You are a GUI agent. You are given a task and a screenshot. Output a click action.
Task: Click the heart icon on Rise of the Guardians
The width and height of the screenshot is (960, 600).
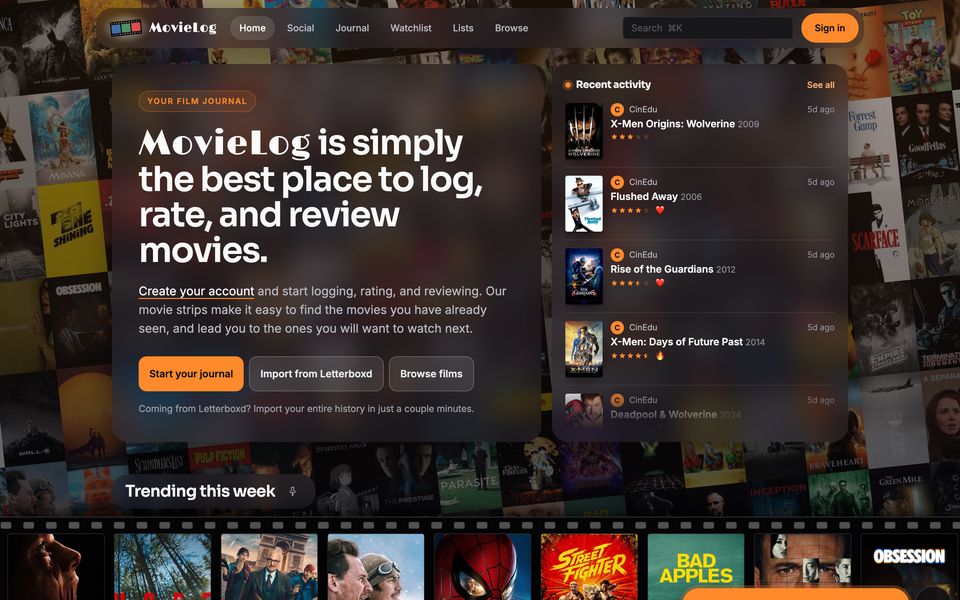pyautogui.click(x=659, y=283)
